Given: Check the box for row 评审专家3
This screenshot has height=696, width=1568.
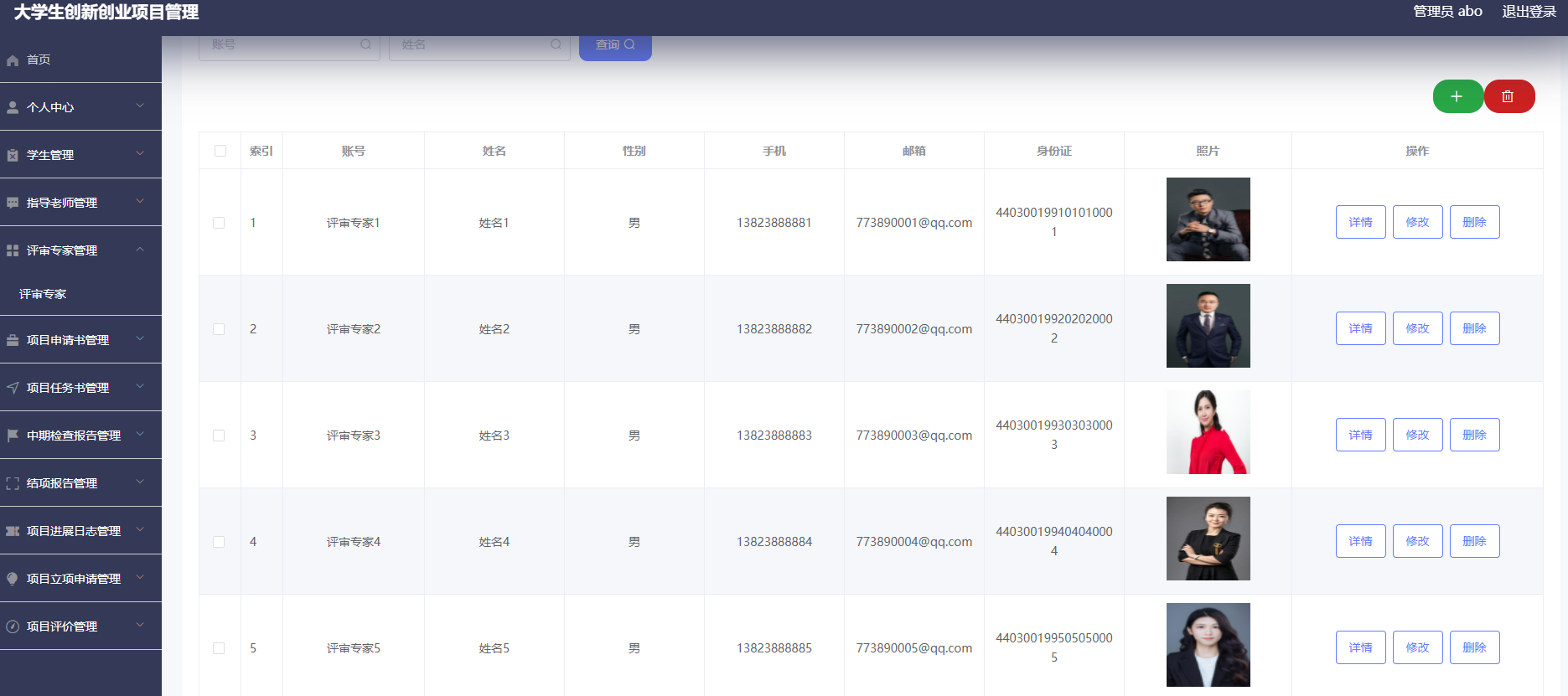Looking at the screenshot, I should (x=219, y=436).
